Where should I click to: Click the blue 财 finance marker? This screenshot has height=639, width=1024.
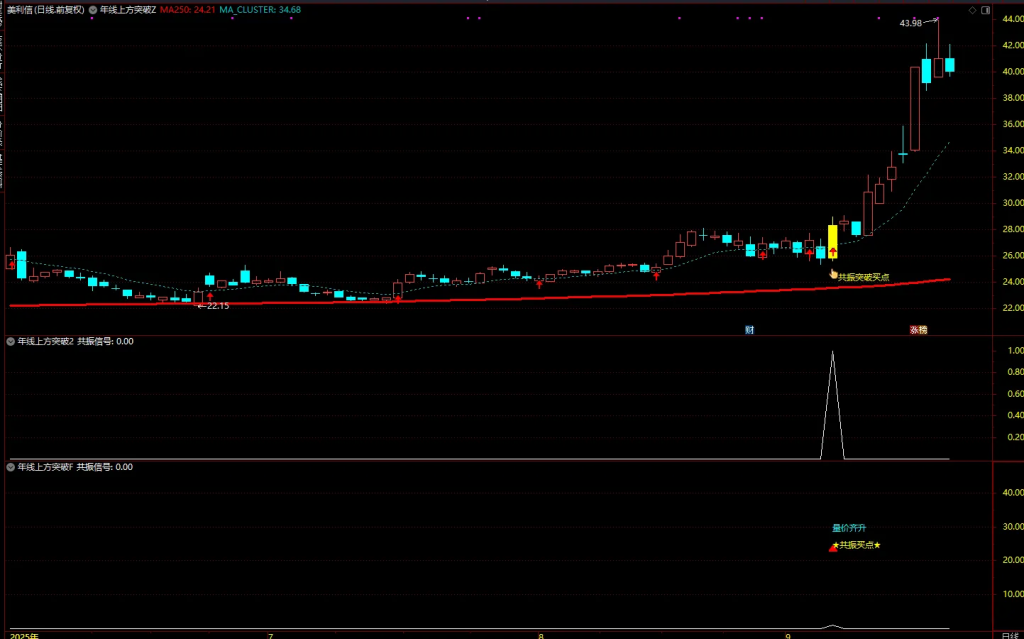[x=749, y=329]
